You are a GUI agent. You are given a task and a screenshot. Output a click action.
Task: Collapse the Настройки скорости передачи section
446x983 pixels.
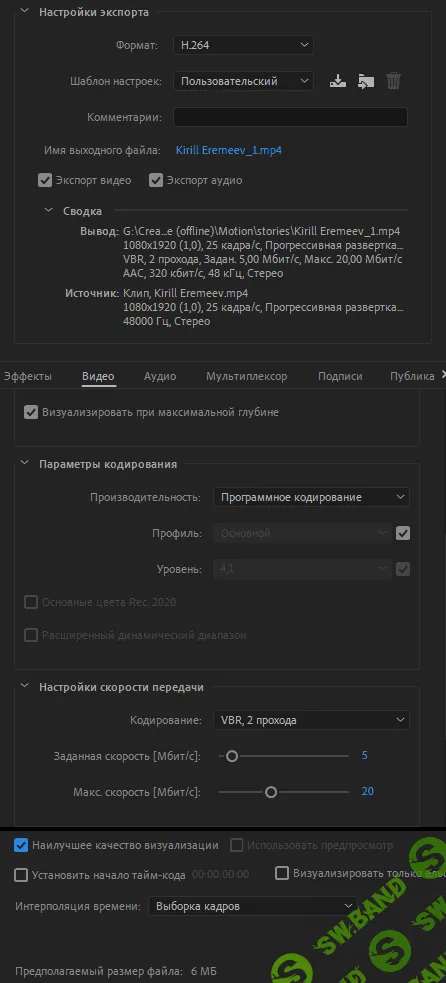24,686
